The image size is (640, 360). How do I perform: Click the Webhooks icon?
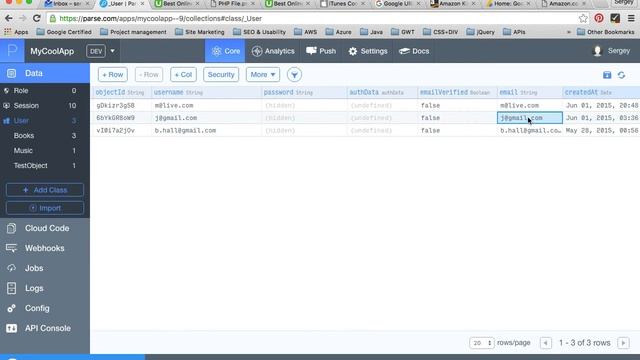pos(11,248)
